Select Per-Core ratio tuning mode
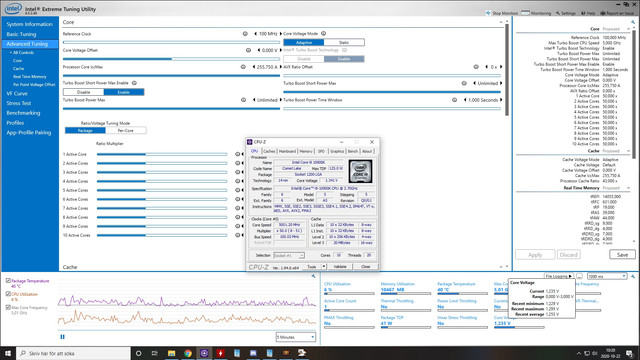Viewport: 640px width, 360px height. click(126, 131)
